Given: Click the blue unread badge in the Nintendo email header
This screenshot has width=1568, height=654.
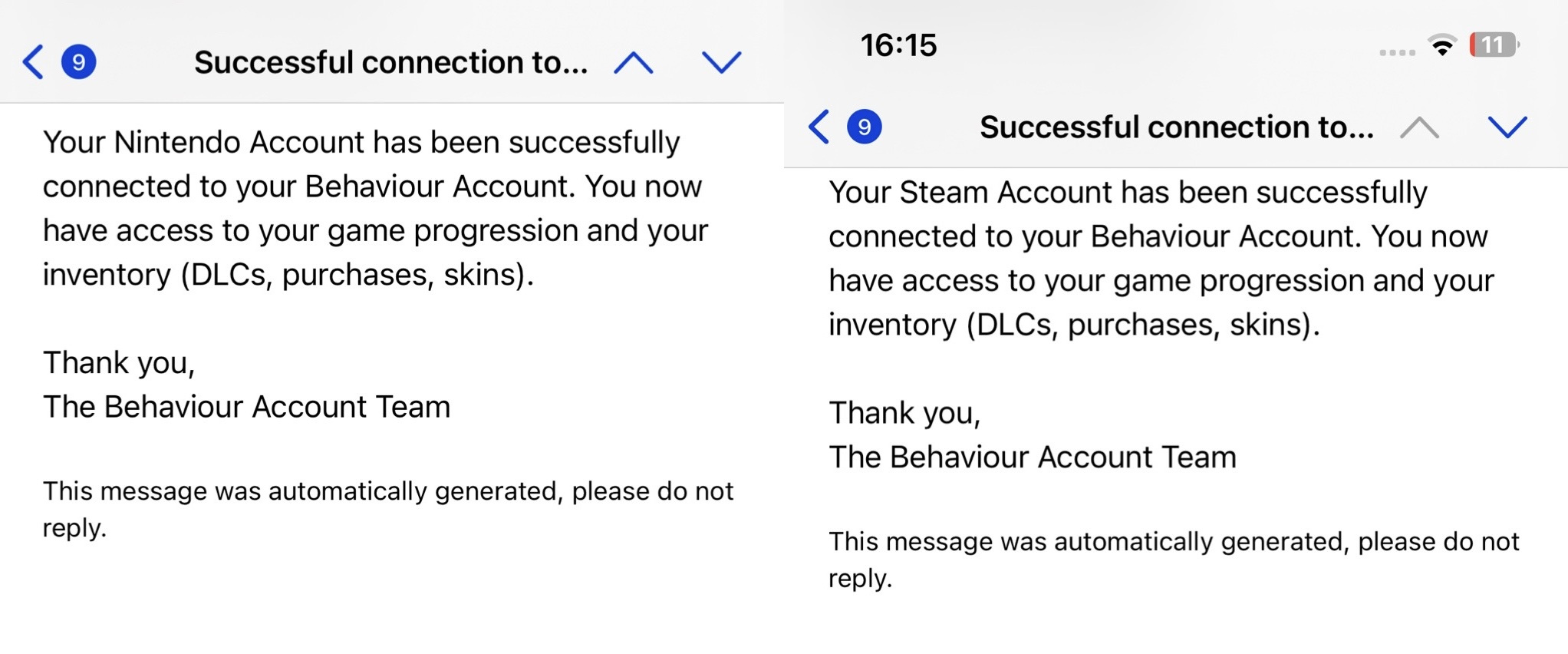Looking at the screenshot, I should pyautogui.click(x=78, y=62).
